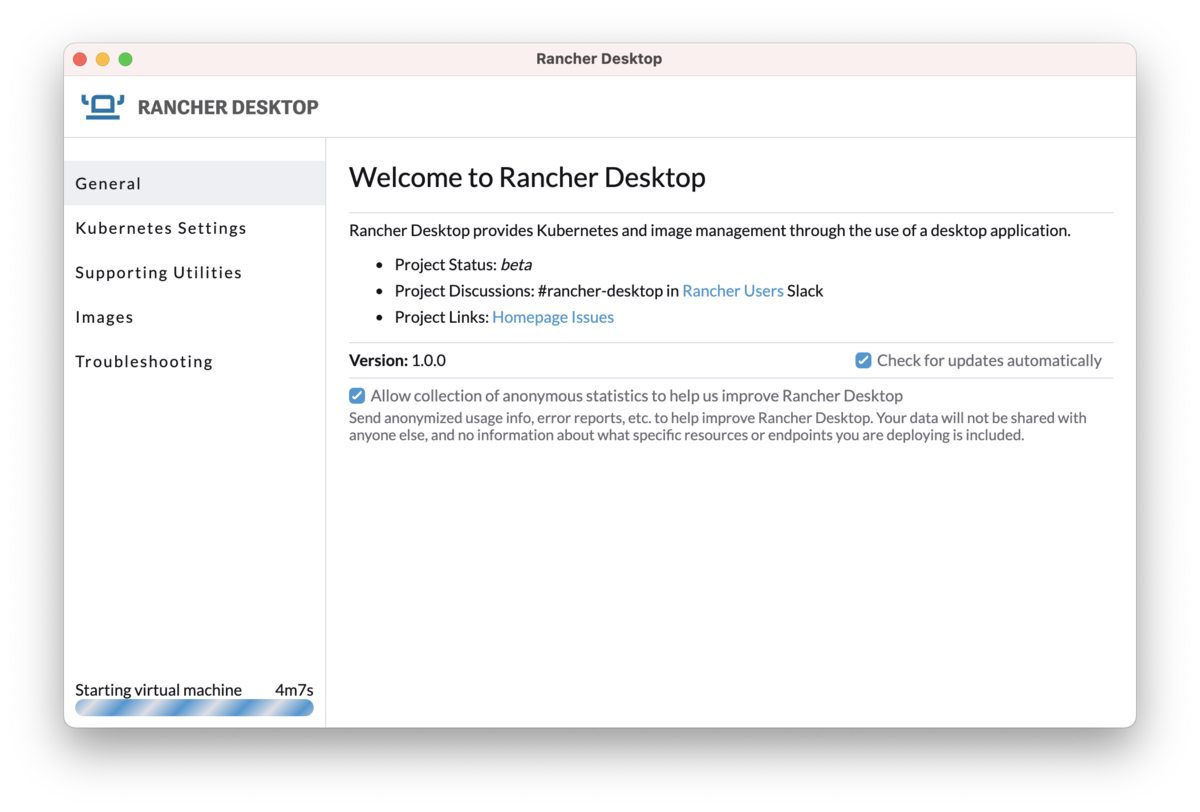Uncheck Allow collection of anonymous statistics
This screenshot has width=1200, height=812.
357,395
